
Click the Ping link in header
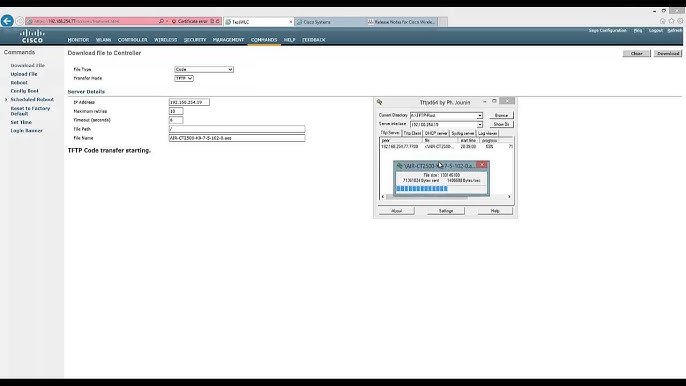[x=638, y=31]
